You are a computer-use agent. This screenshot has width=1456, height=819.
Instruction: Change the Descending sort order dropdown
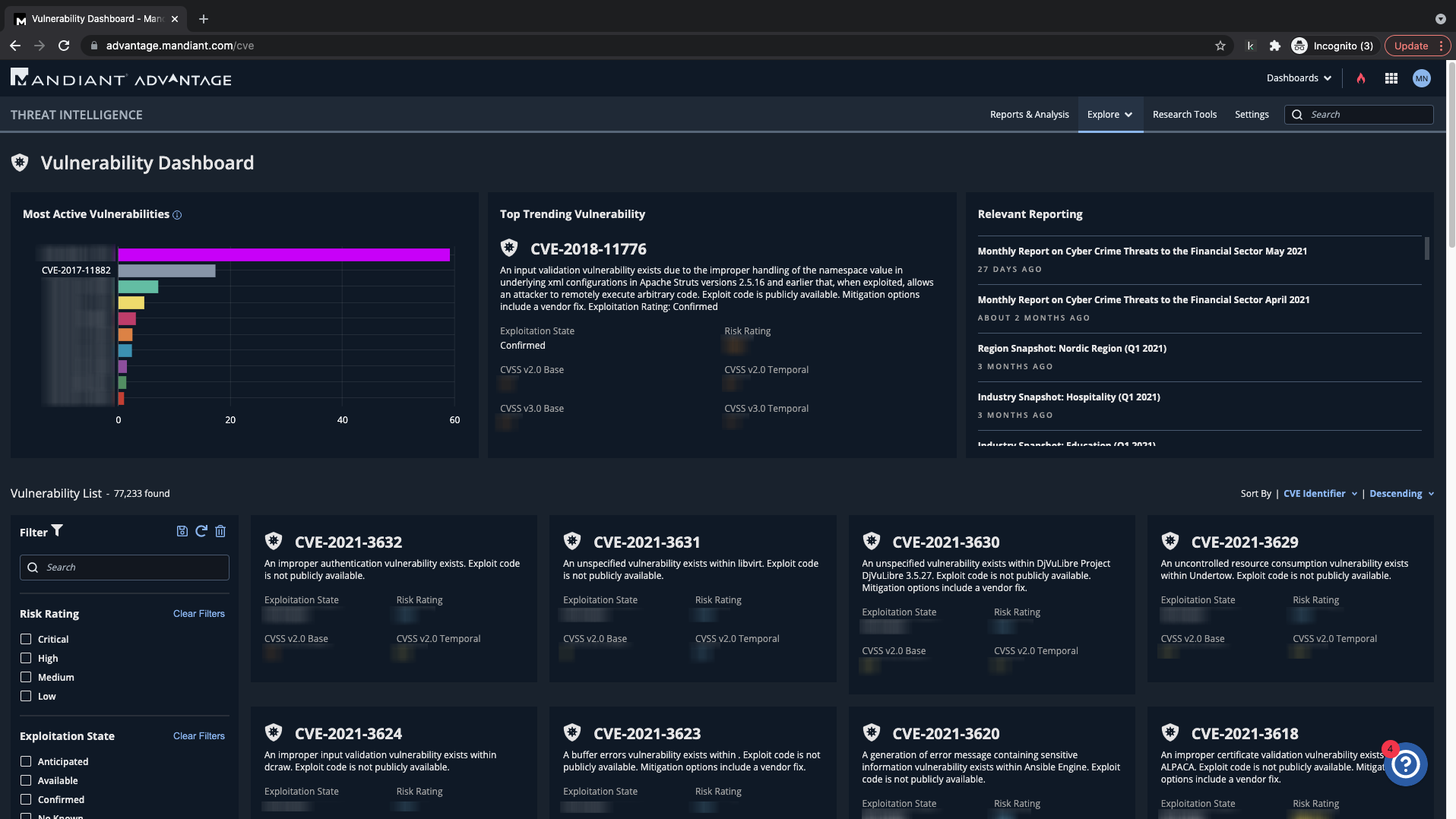1401,494
